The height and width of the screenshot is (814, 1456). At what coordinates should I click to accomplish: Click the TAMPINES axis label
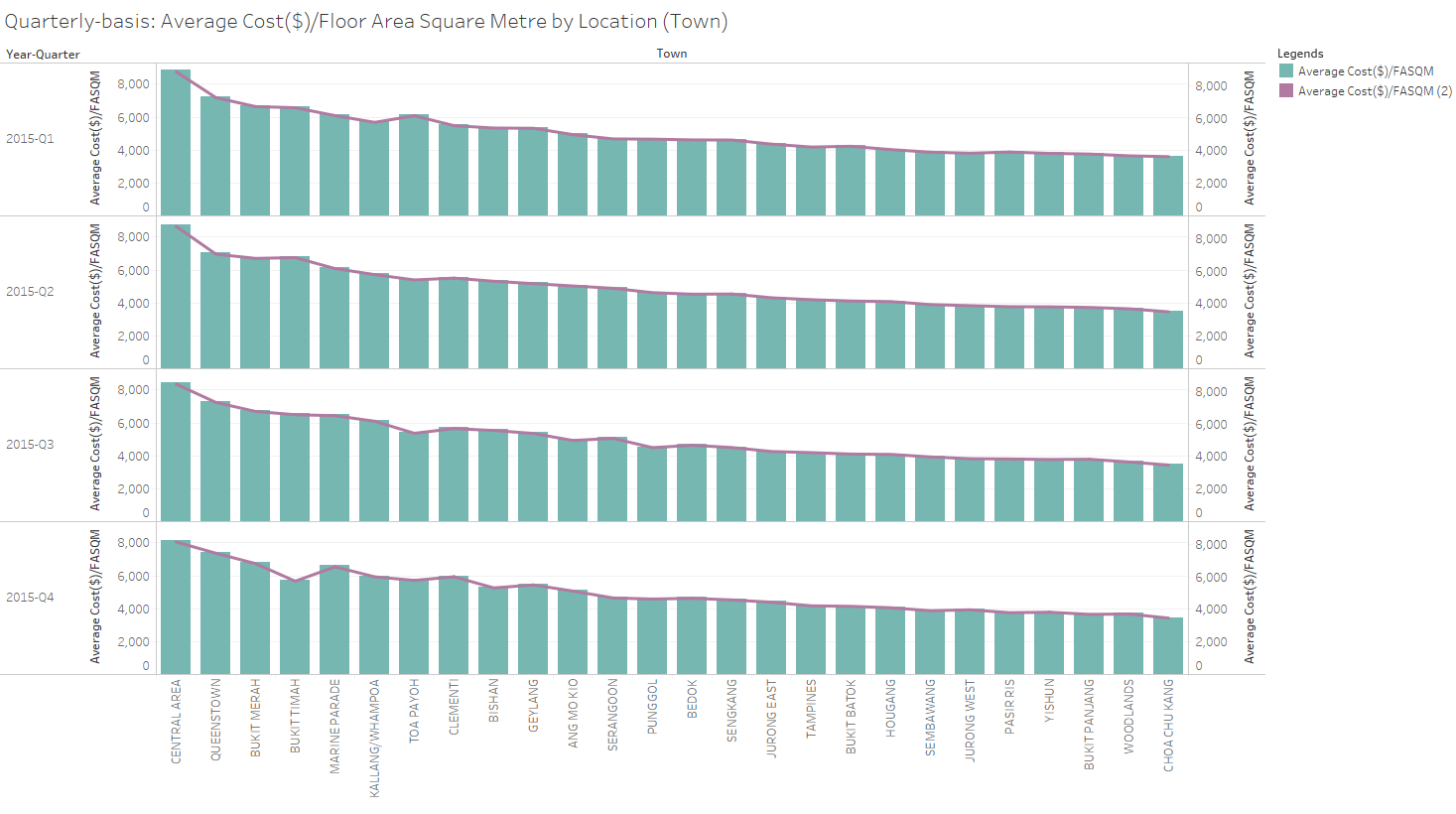pos(811,709)
